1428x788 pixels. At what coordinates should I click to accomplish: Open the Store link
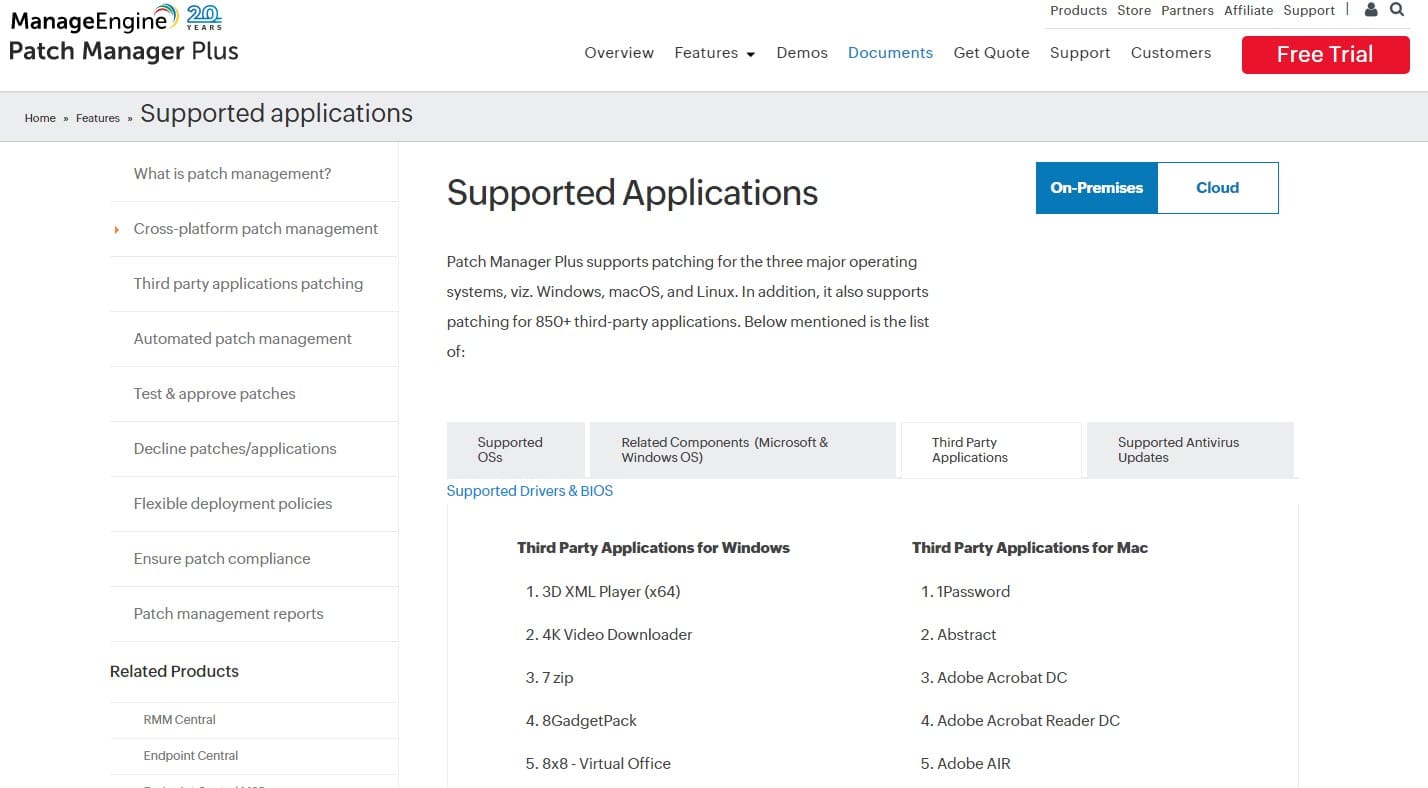coord(1134,10)
